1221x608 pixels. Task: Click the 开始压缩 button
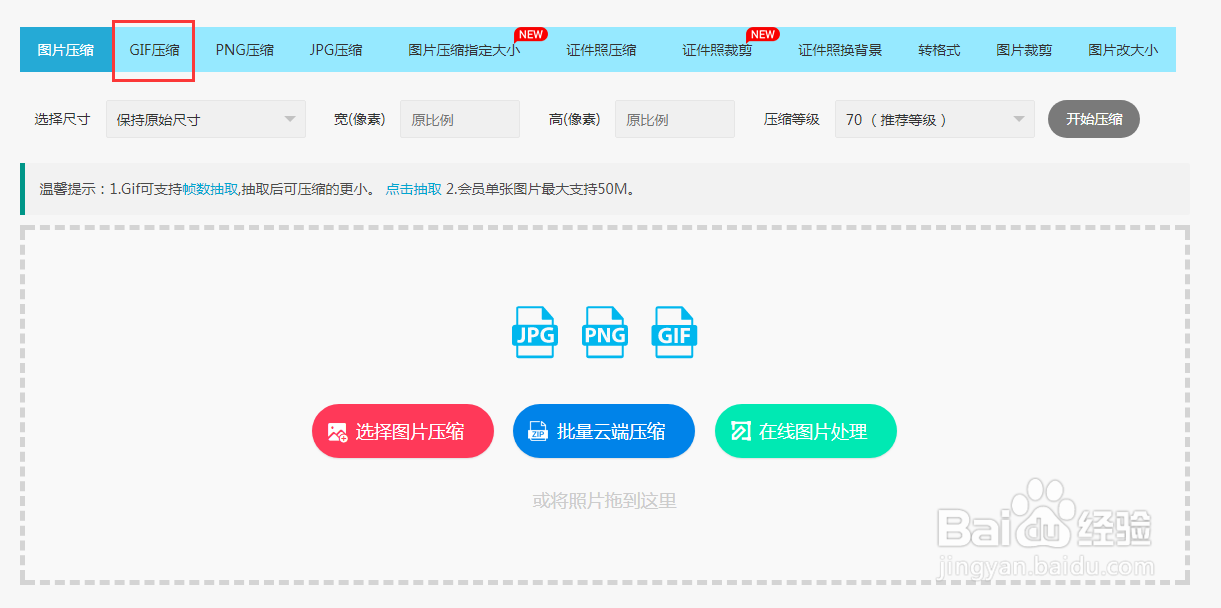point(1093,118)
